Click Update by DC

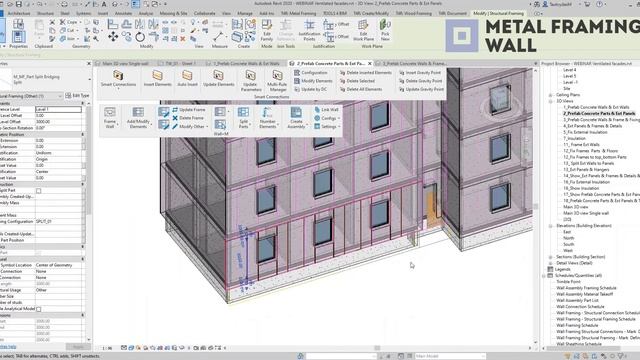[310, 89]
